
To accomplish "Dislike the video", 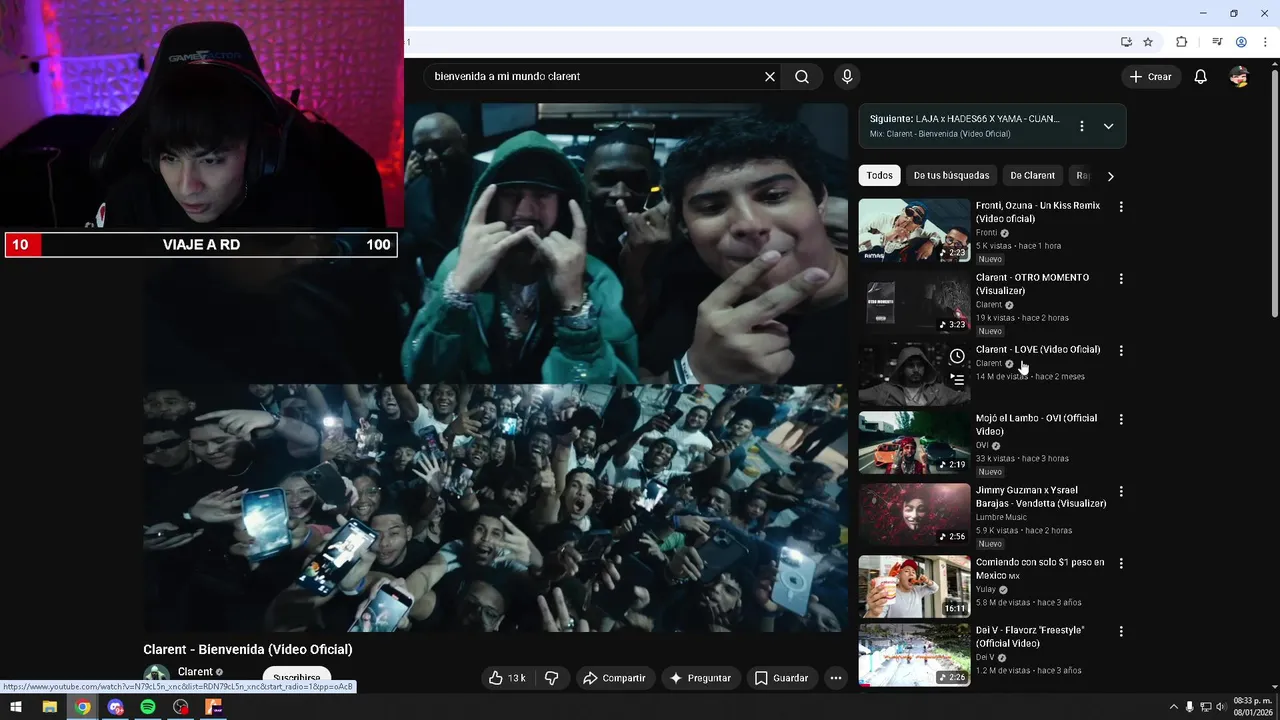I will [551, 678].
